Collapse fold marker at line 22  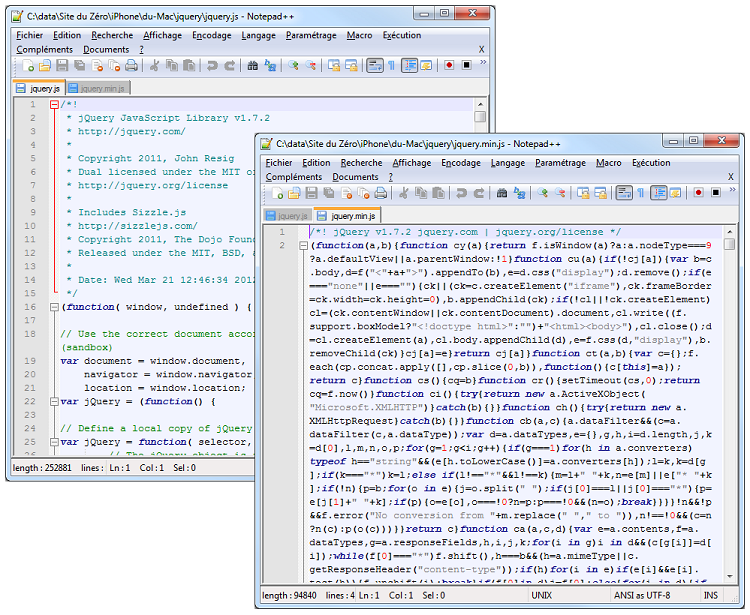[x=55, y=402]
